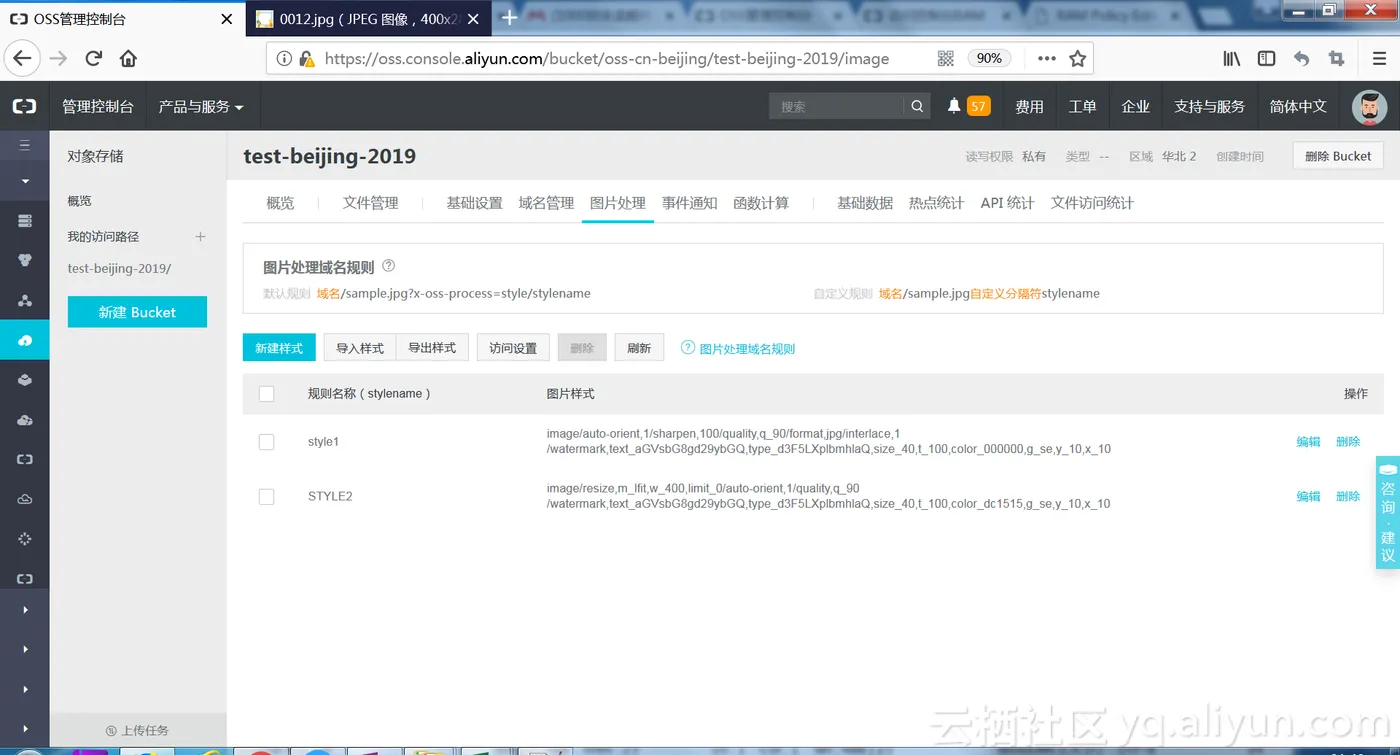Open test-beijing-2019/ in the left panel

pyautogui.click(x=119, y=269)
